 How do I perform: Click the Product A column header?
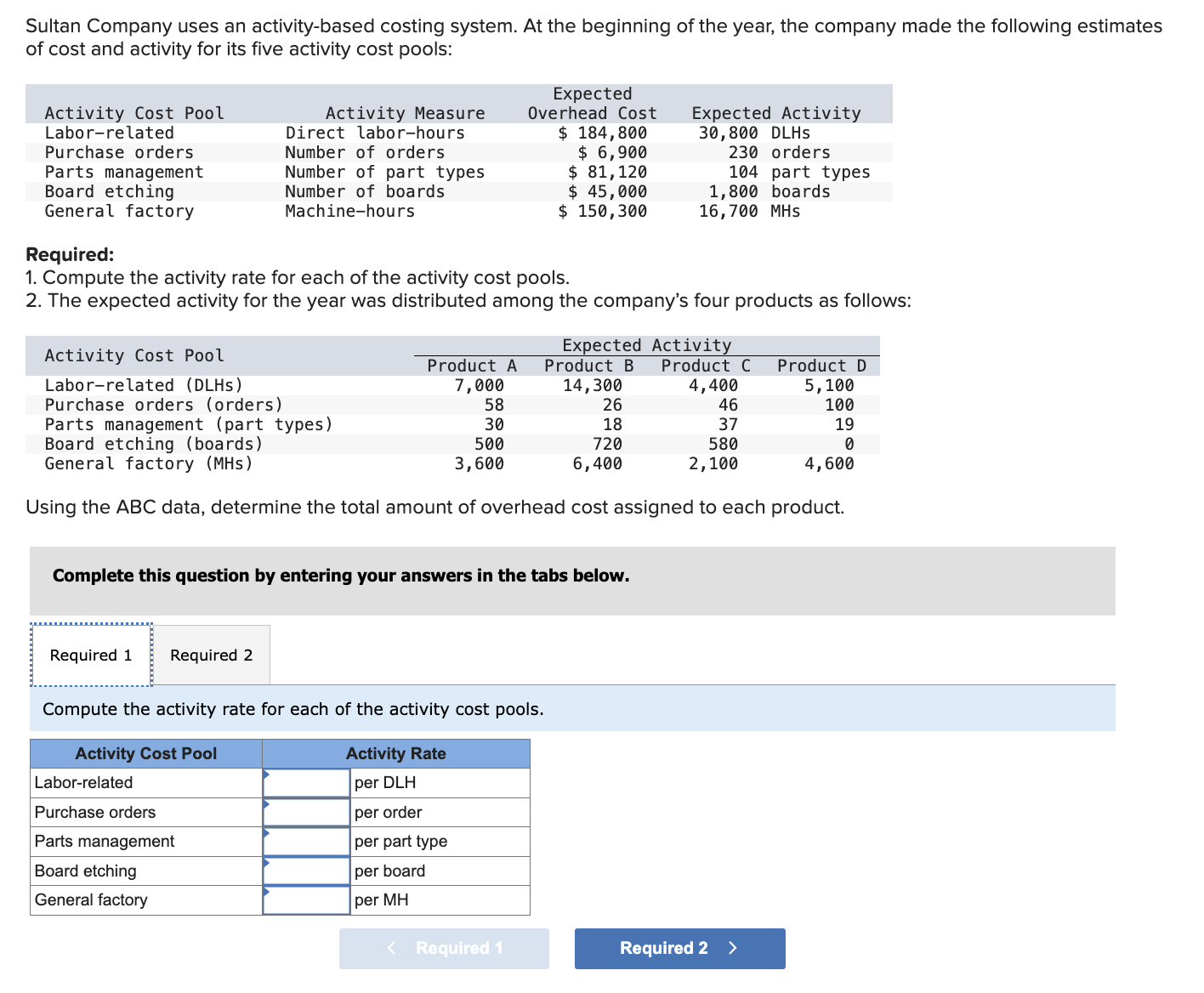(x=472, y=366)
